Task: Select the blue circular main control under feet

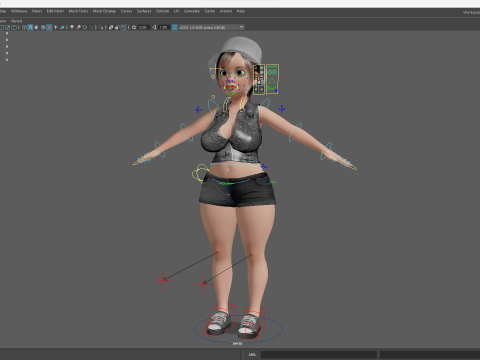Action: pos(238,329)
